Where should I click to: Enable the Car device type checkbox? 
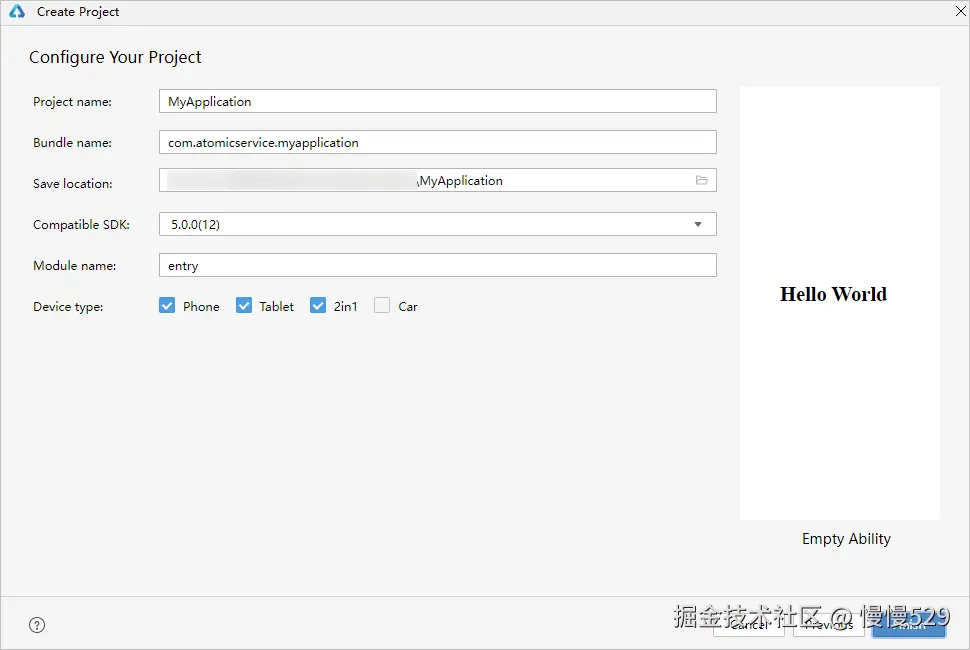click(x=382, y=306)
